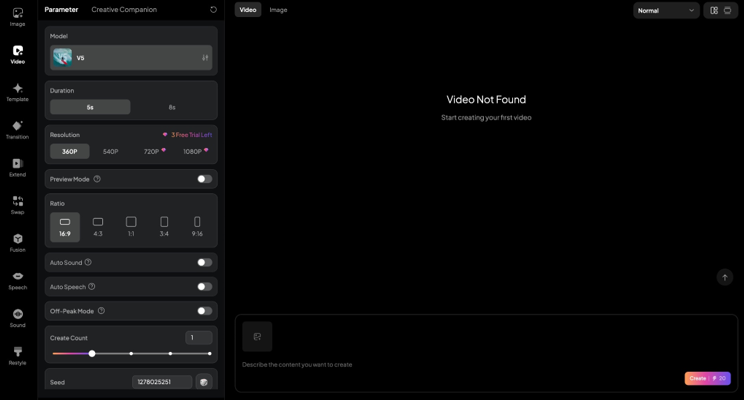Randomize seed with the dice icon
This screenshot has height=400, width=744.
click(x=204, y=382)
